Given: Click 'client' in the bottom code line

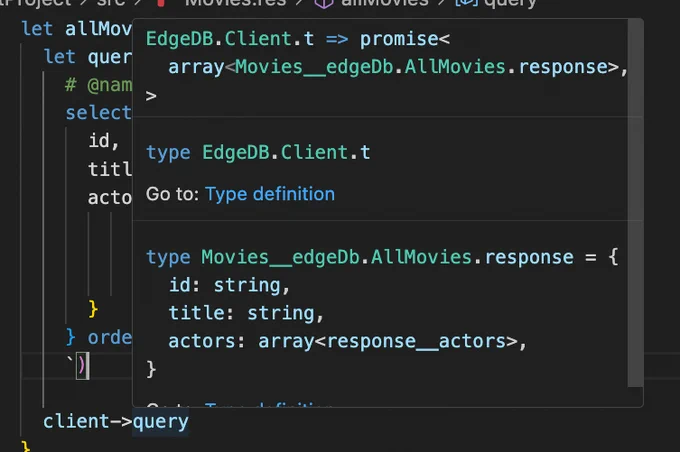Looking at the screenshot, I should click(76, 421).
